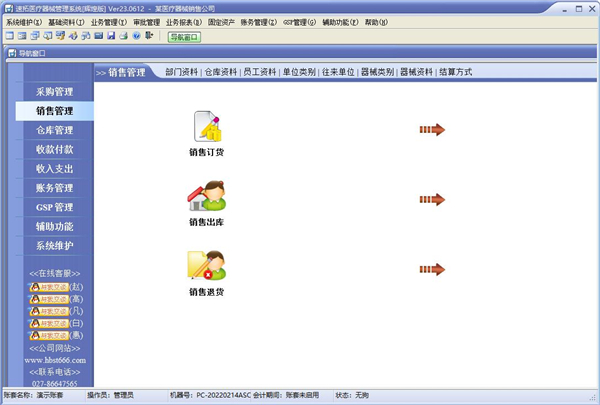Image resolution: width=600 pixels, height=405 pixels.
Task: Open the 仓库资料 link
Action: click(x=221, y=72)
